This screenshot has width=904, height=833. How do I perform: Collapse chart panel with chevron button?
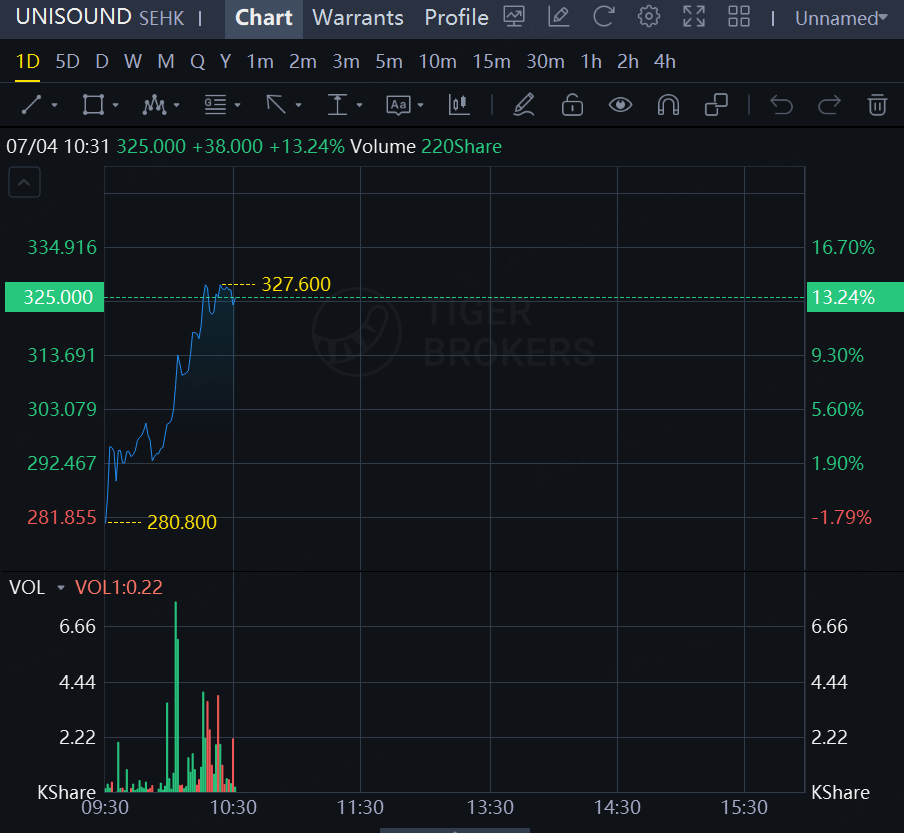click(x=25, y=183)
